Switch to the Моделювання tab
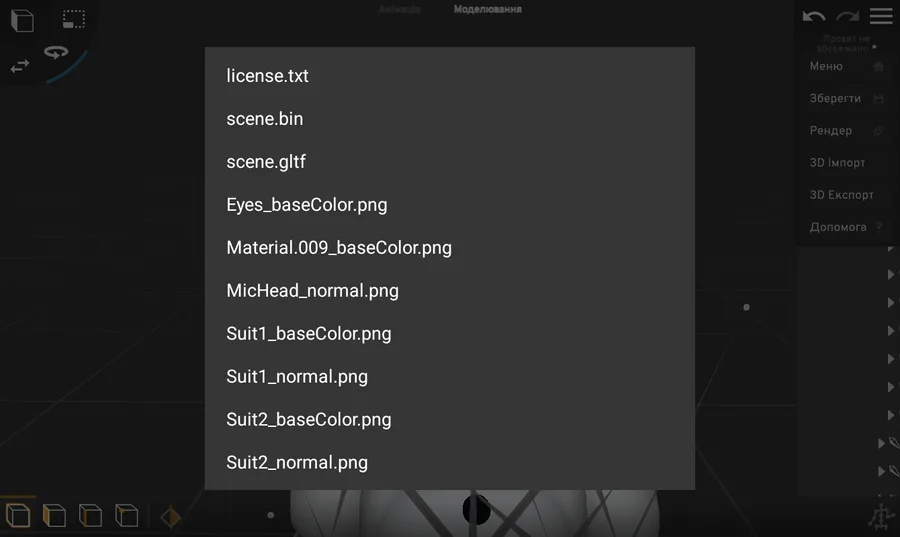900x537 pixels. pyautogui.click(x=487, y=9)
